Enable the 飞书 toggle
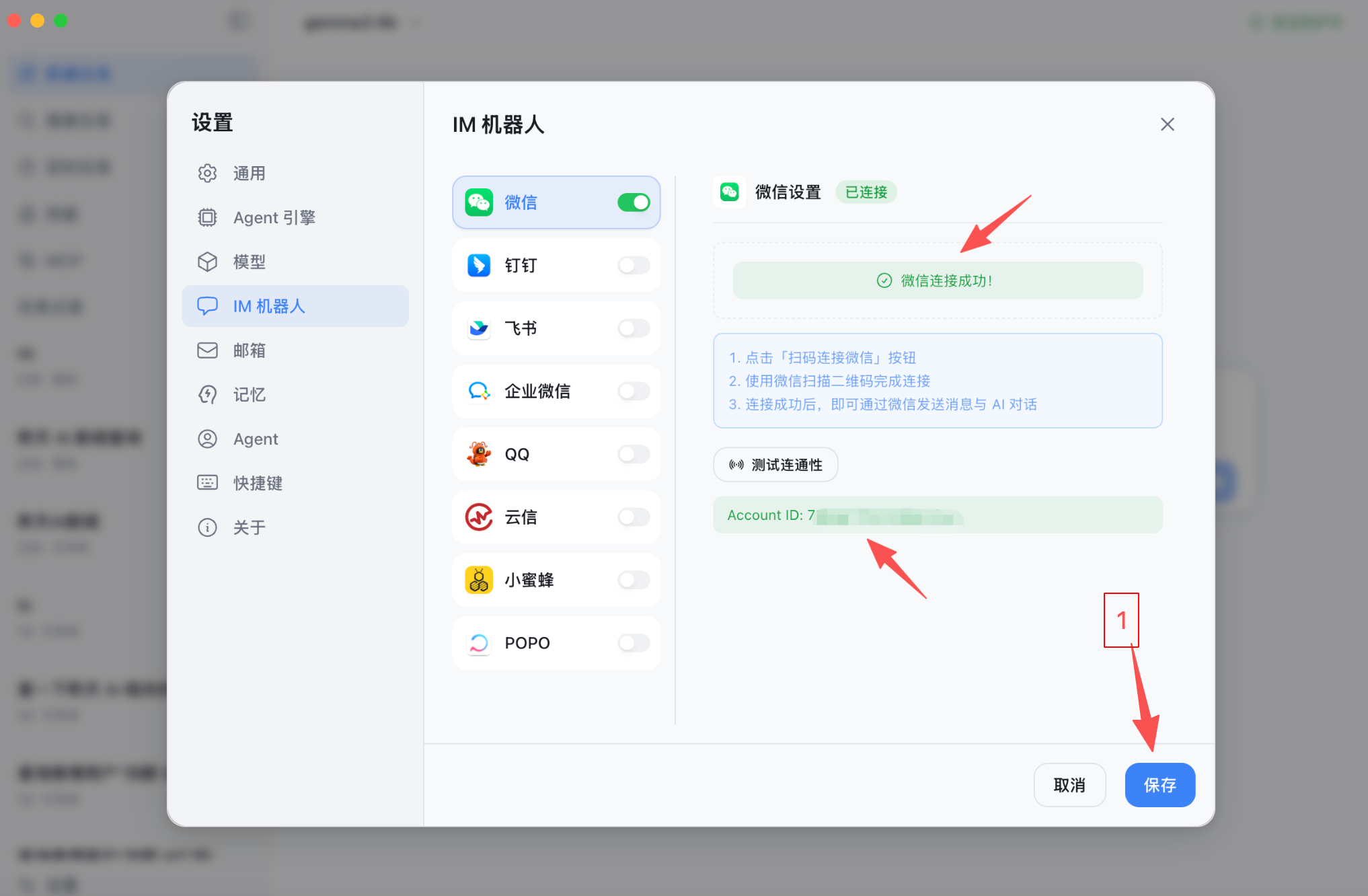The height and width of the screenshot is (896, 1368). [x=633, y=328]
